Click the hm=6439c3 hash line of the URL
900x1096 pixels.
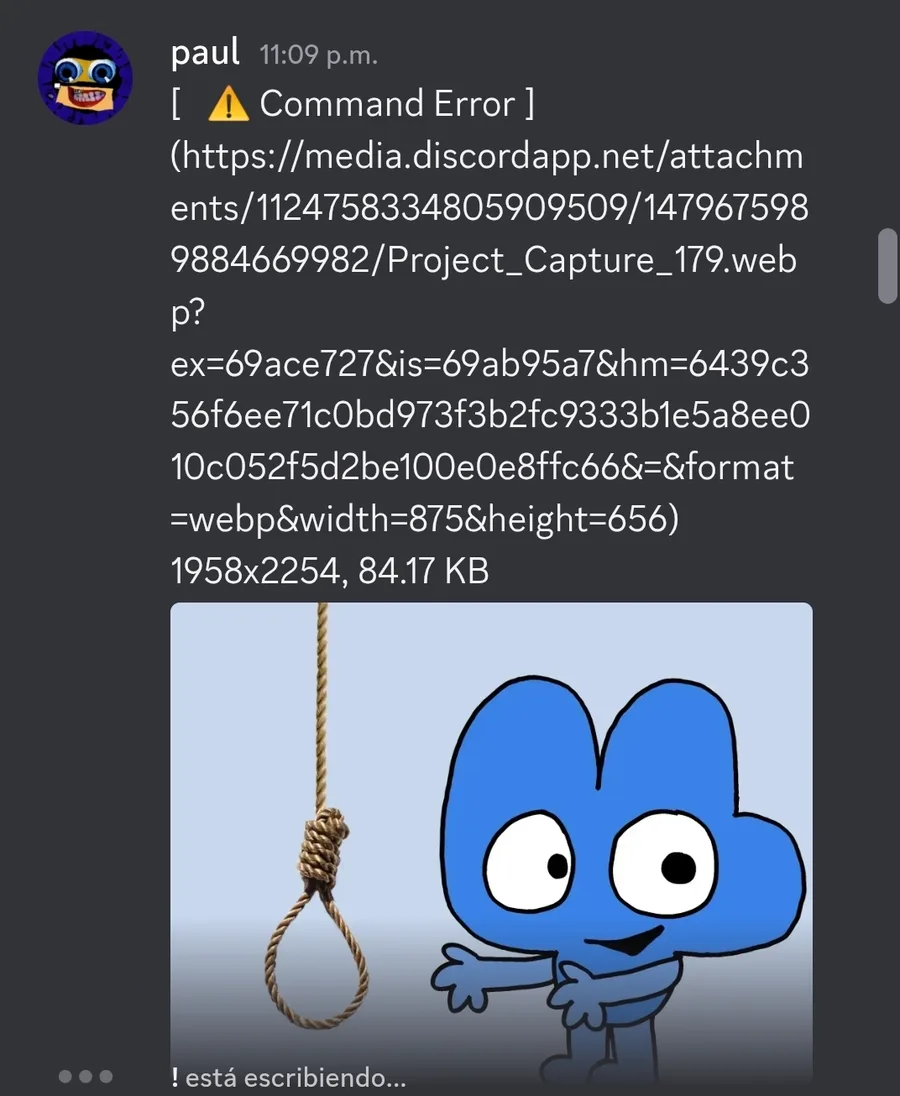490,363
